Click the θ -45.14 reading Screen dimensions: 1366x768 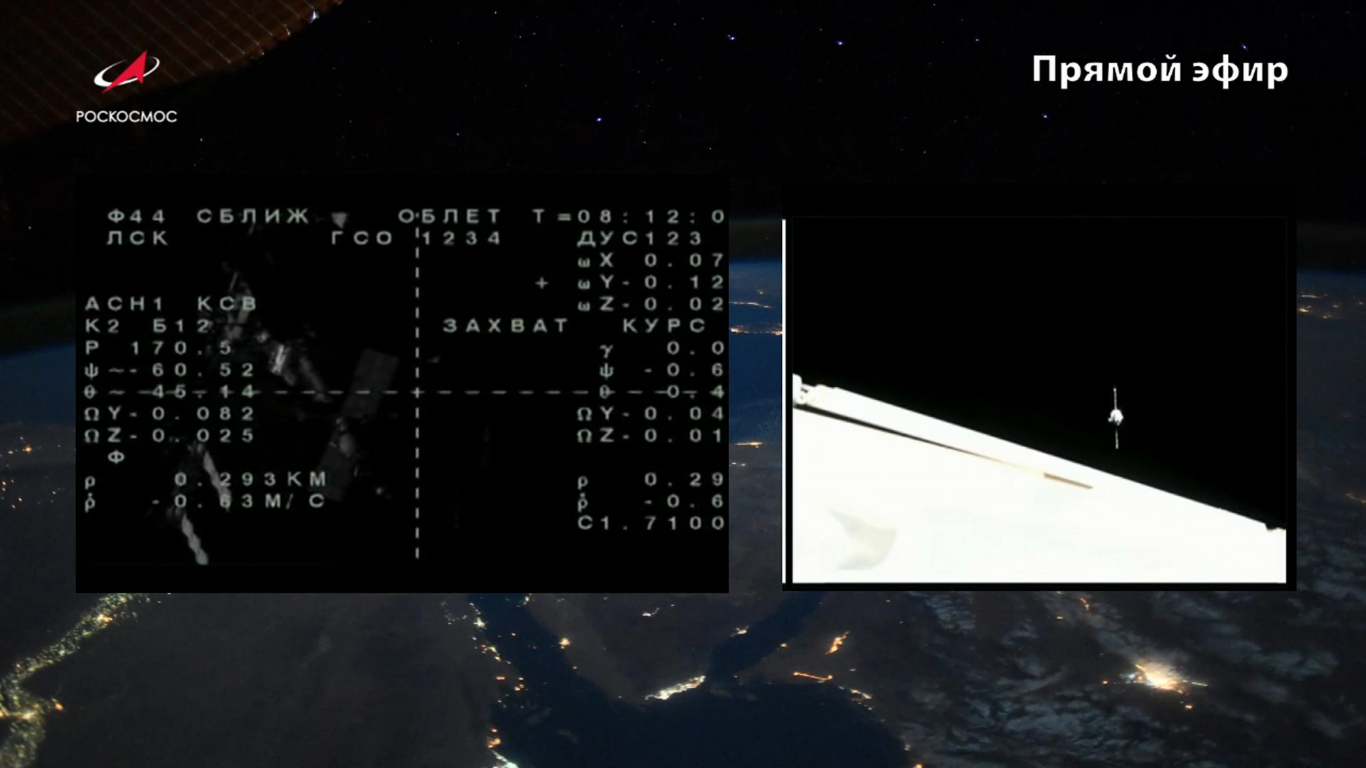(170, 392)
